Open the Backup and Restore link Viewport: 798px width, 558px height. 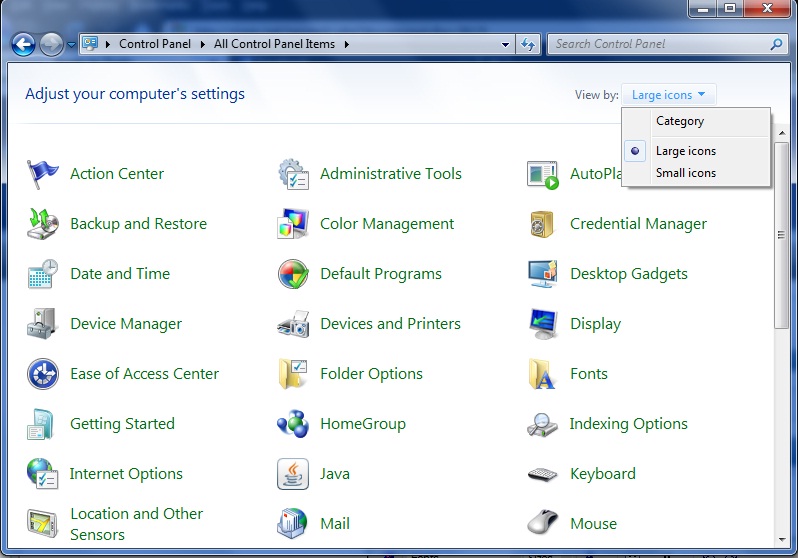click(x=138, y=224)
